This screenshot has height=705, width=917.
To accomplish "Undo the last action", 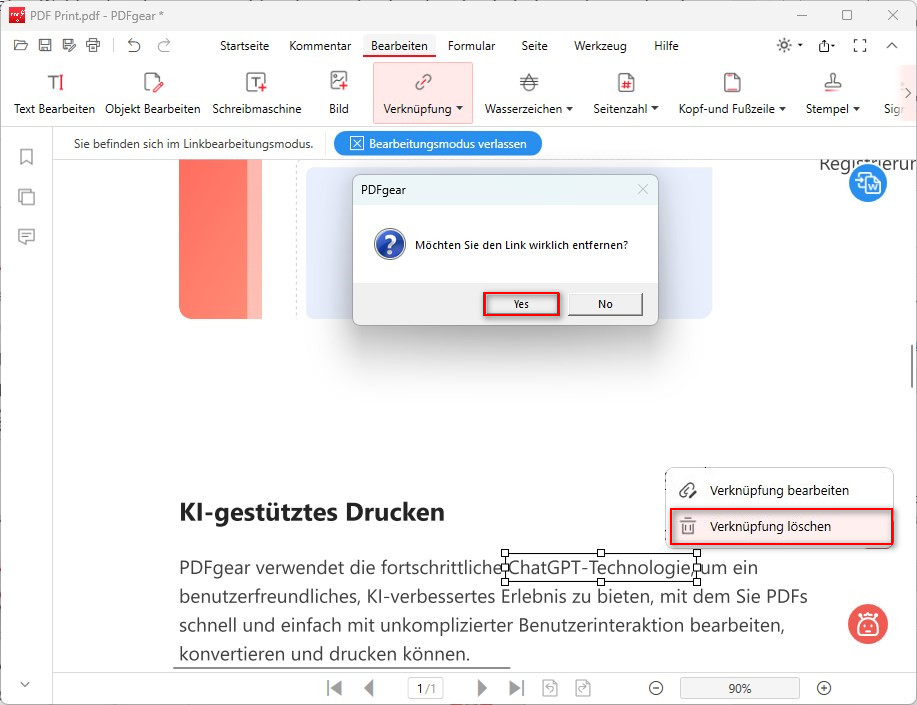I will pyautogui.click(x=132, y=45).
